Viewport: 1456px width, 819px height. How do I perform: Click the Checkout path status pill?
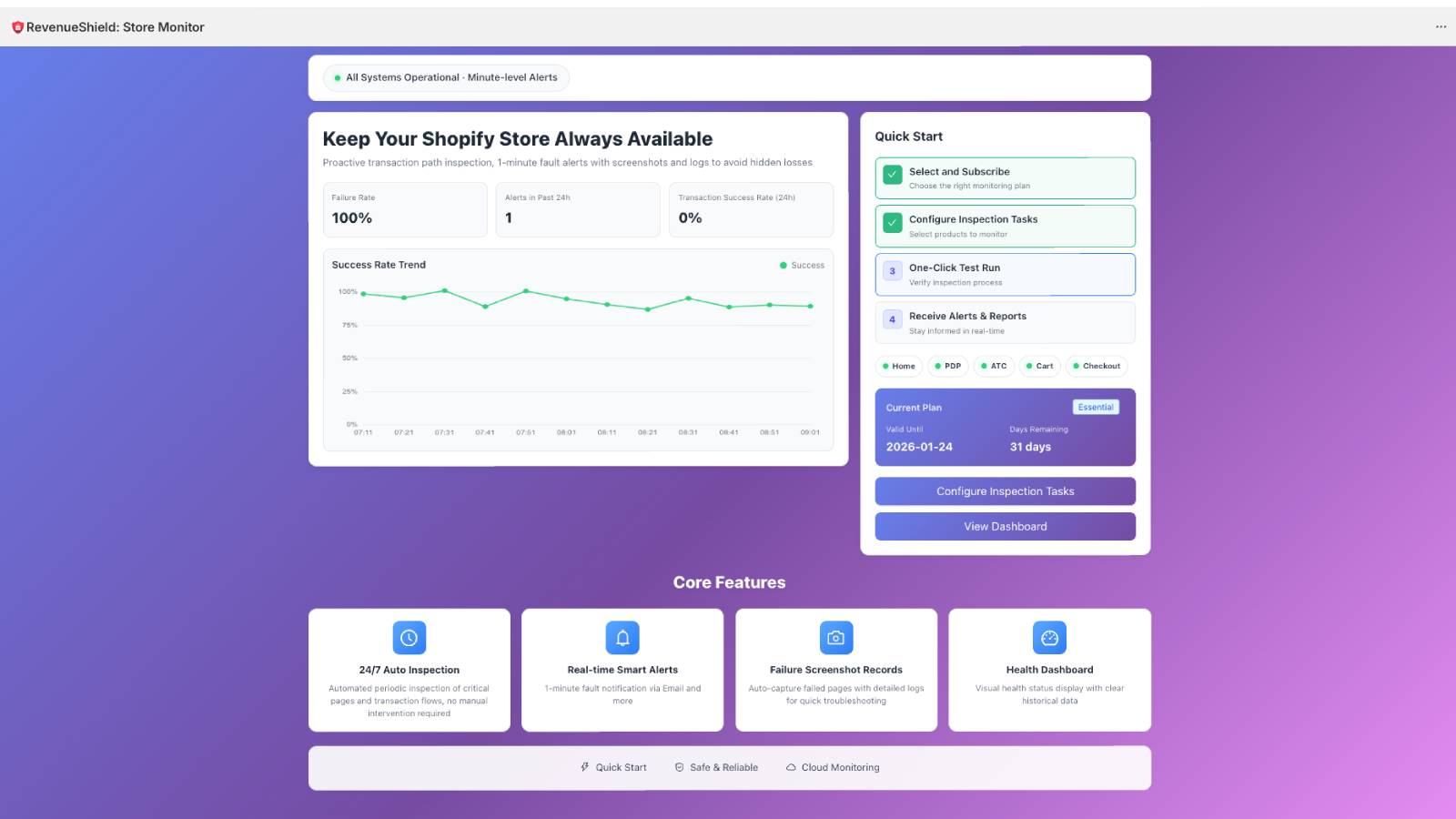[1097, 366]
